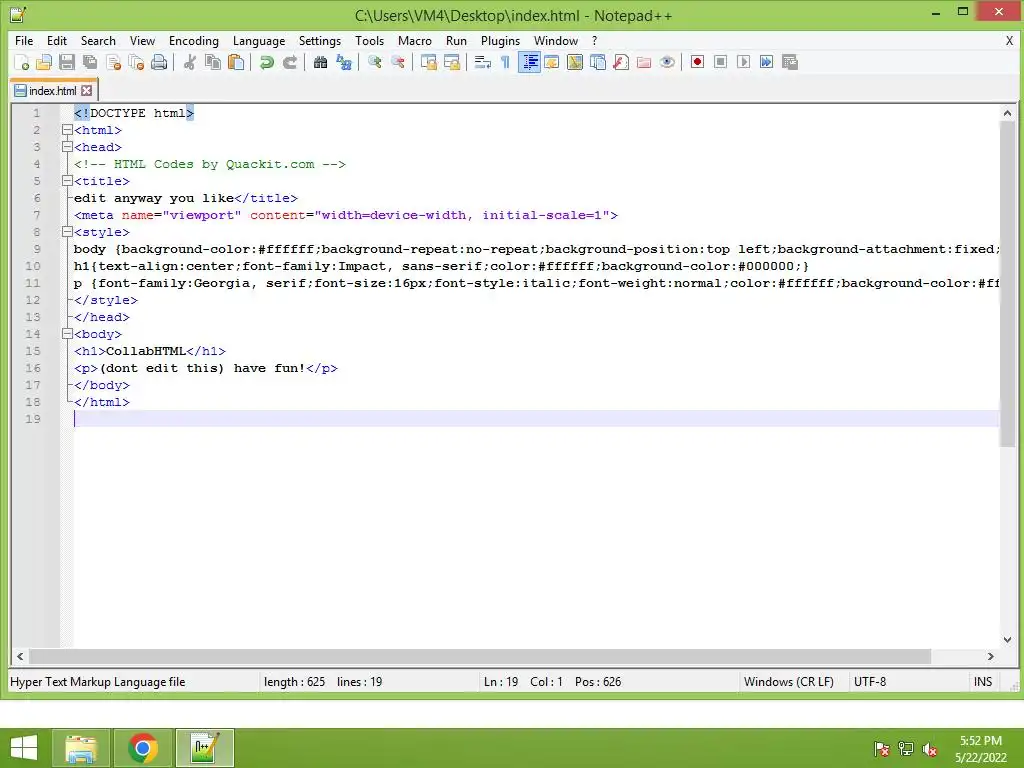Image resolution: width=1024 pixels, height=768 pixels.
Task: Click the menu bar X to close document
Action: click(x=1009, y=40)
